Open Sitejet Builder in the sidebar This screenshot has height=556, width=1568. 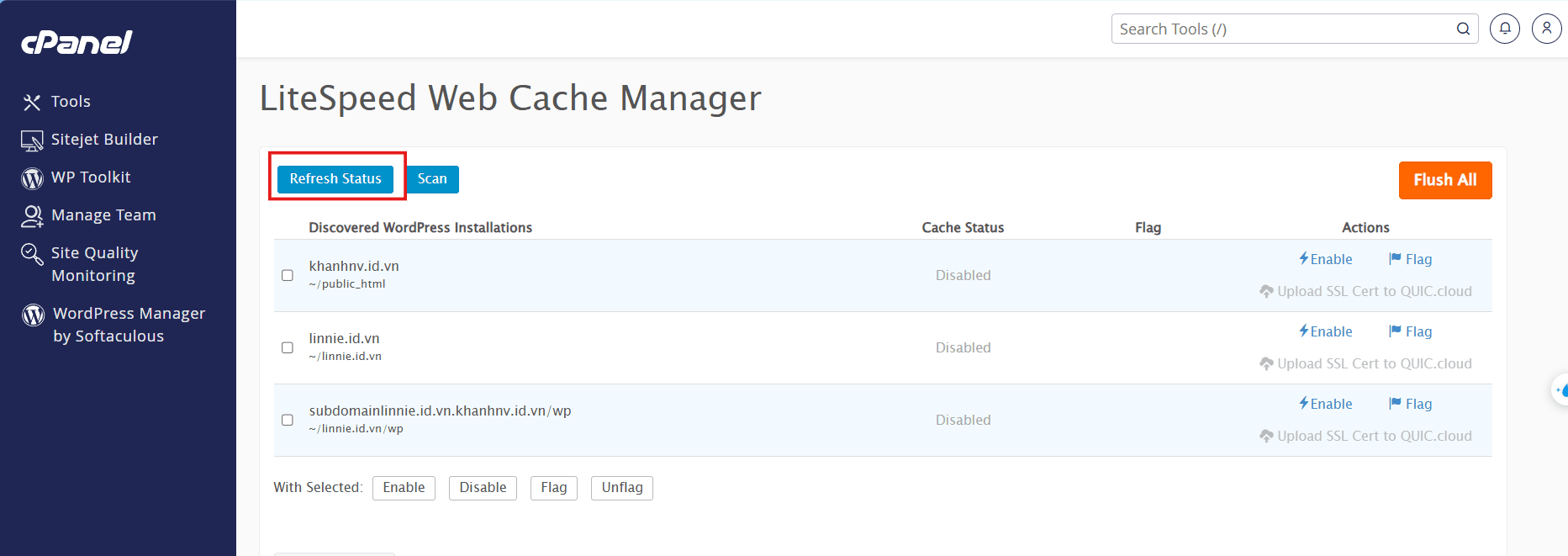[x=104, y=140]
